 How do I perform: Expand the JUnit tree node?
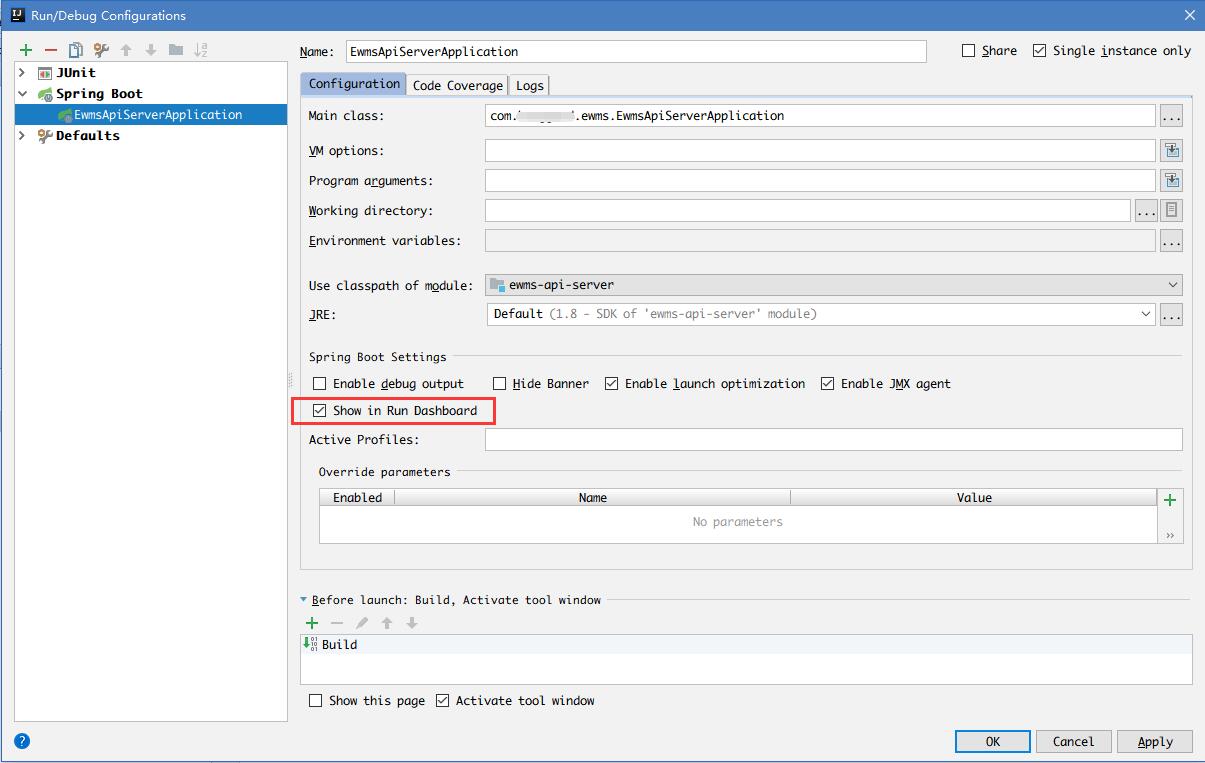tap(22, 73)
